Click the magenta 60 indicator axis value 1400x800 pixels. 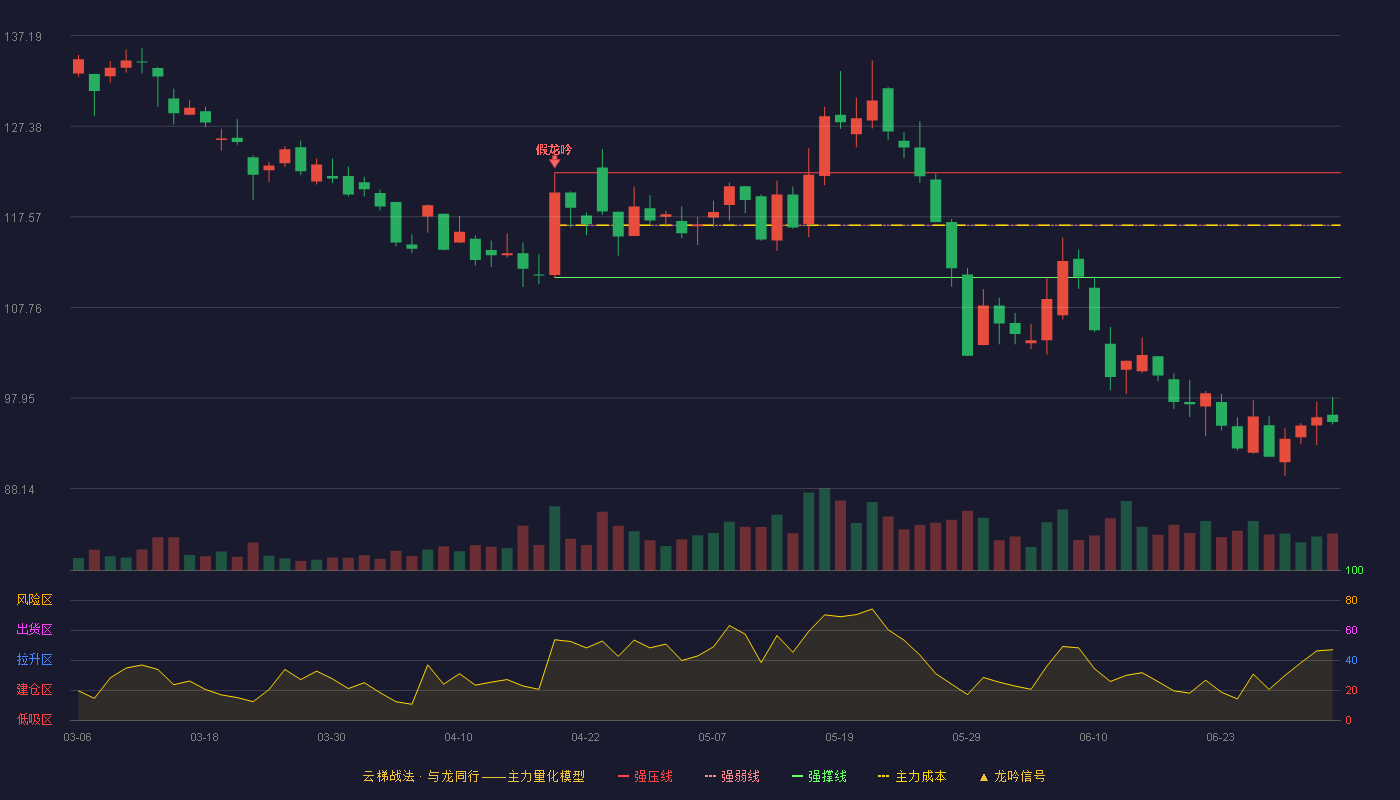pos(1351,630)
